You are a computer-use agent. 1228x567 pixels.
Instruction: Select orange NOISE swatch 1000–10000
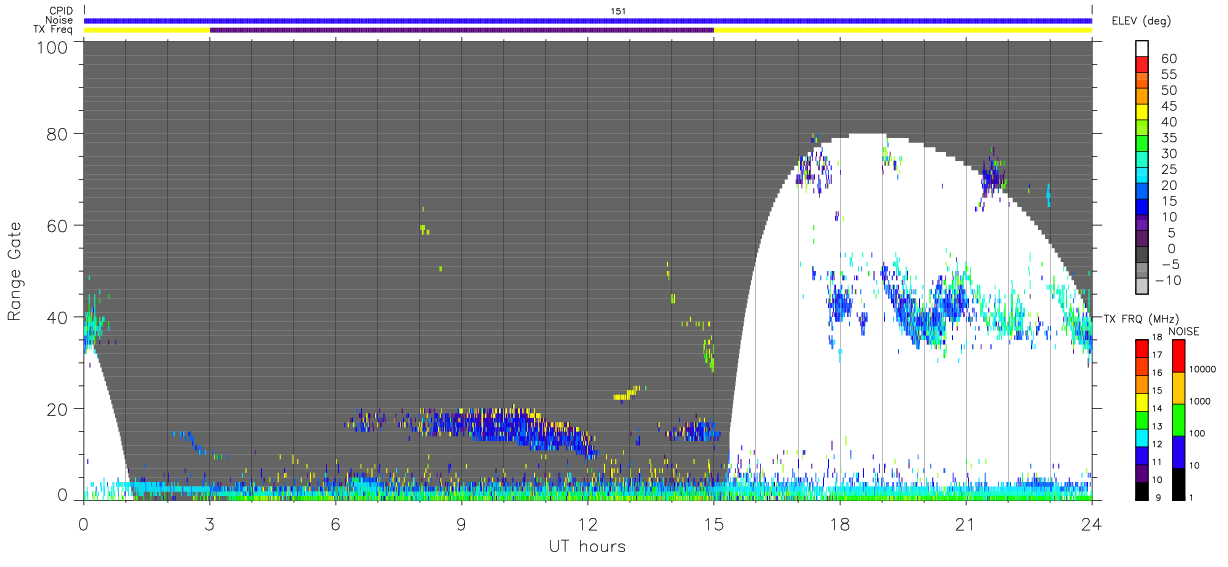tap(1177, 387)
